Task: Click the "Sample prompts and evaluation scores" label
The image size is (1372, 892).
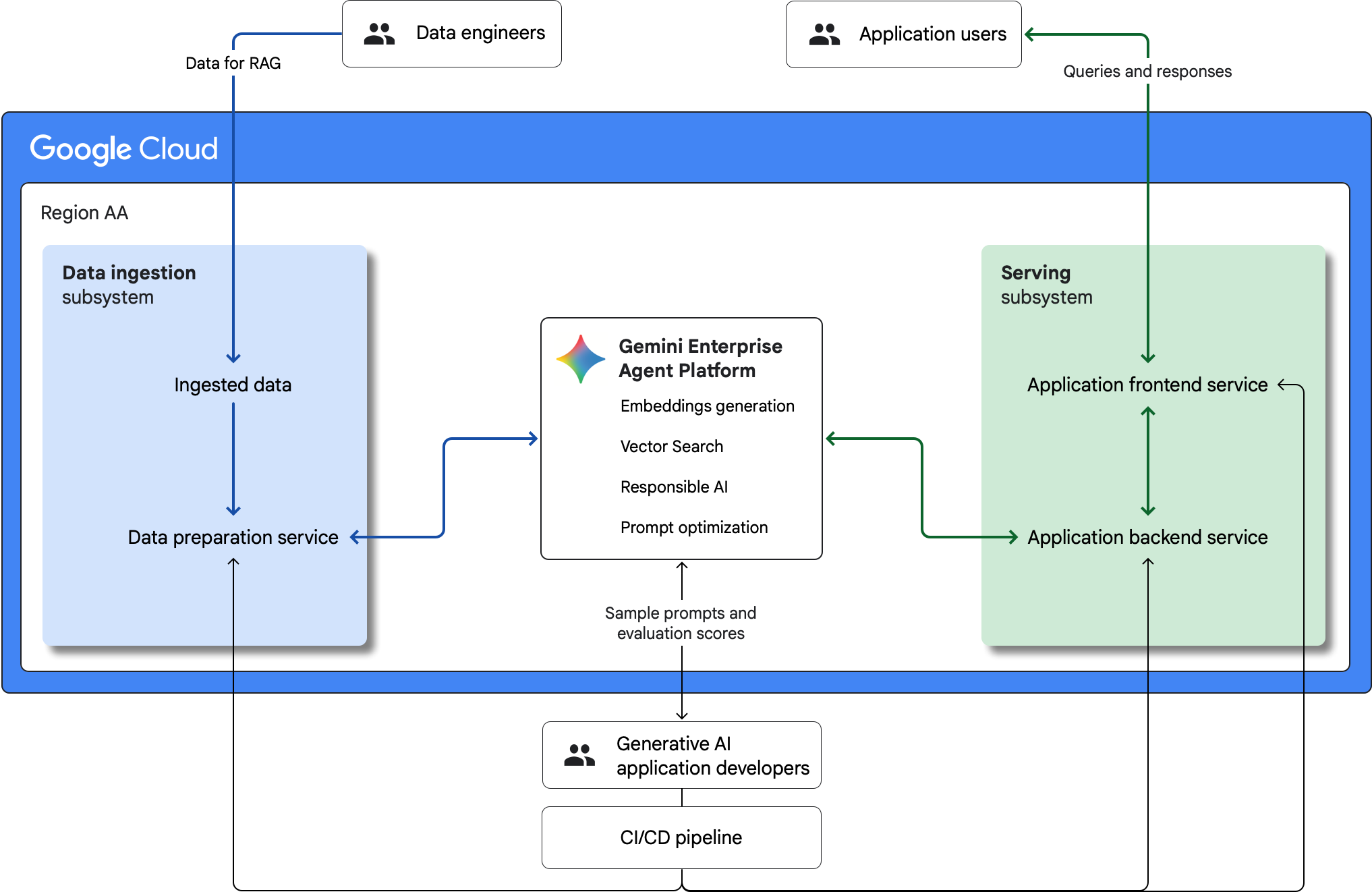Action: [681, 623]
